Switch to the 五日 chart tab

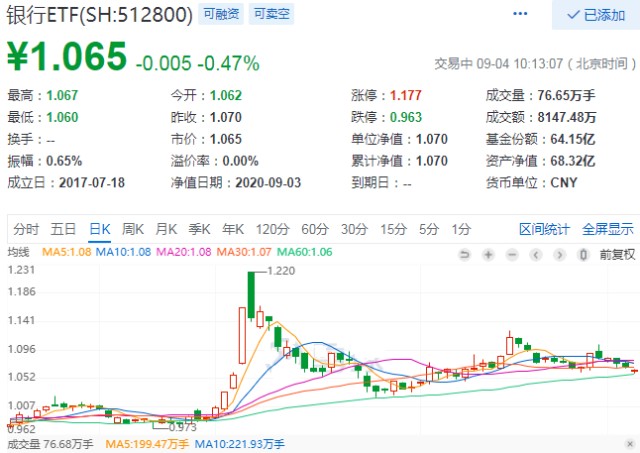[x=63, y=229]
